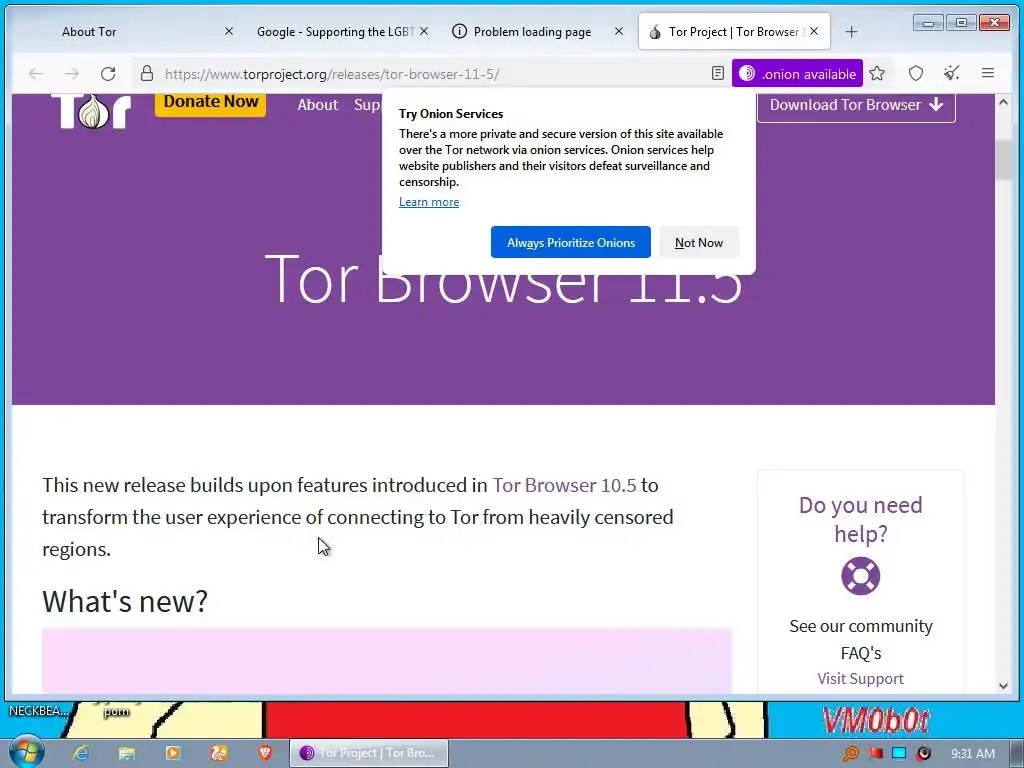Open the Windows Start menu
This screenshot has width=1024, height=768.
[x=25, y=751]
